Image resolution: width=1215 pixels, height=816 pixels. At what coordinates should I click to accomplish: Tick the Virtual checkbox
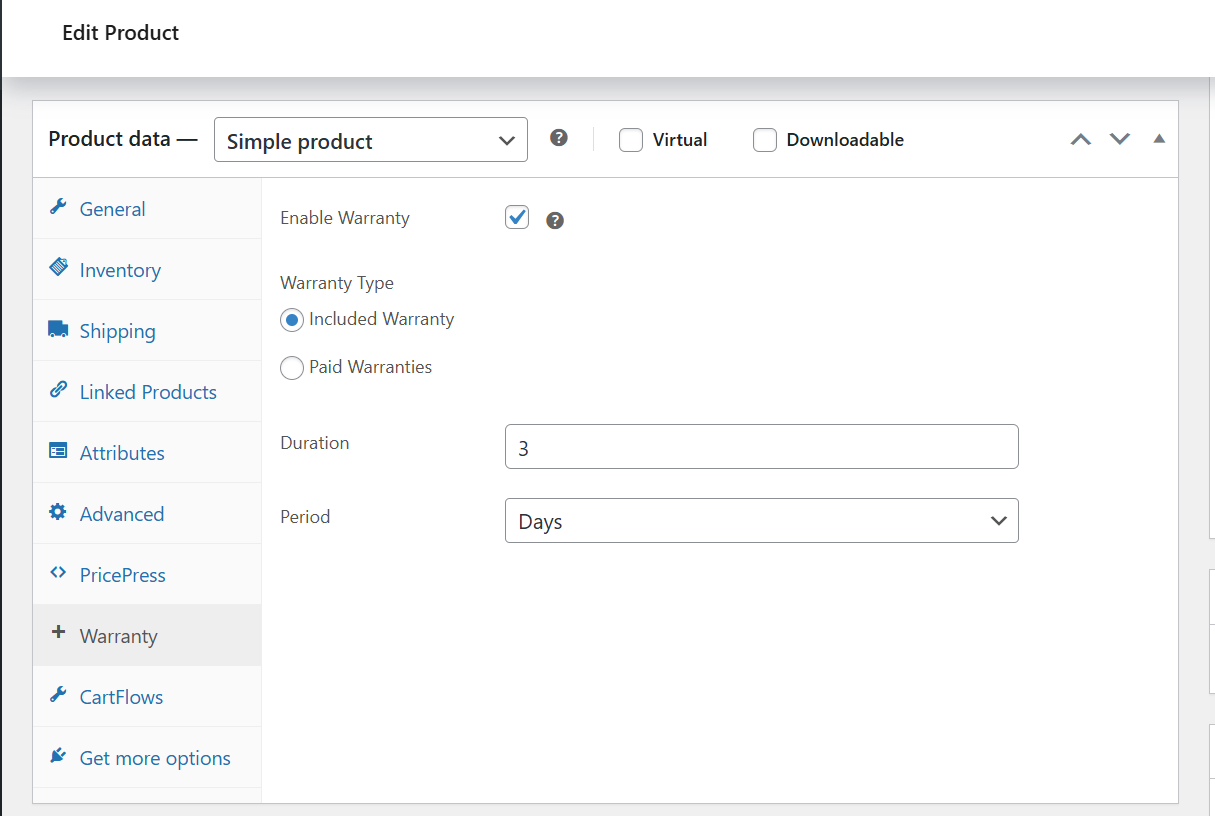tap(630, 140)
